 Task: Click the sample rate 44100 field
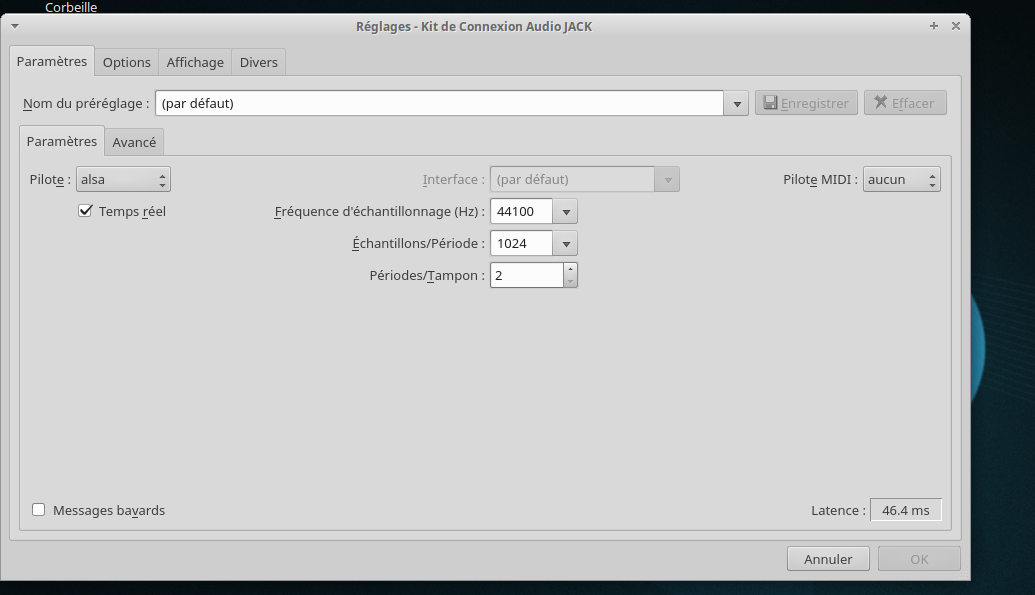click(x=521, y=211)
